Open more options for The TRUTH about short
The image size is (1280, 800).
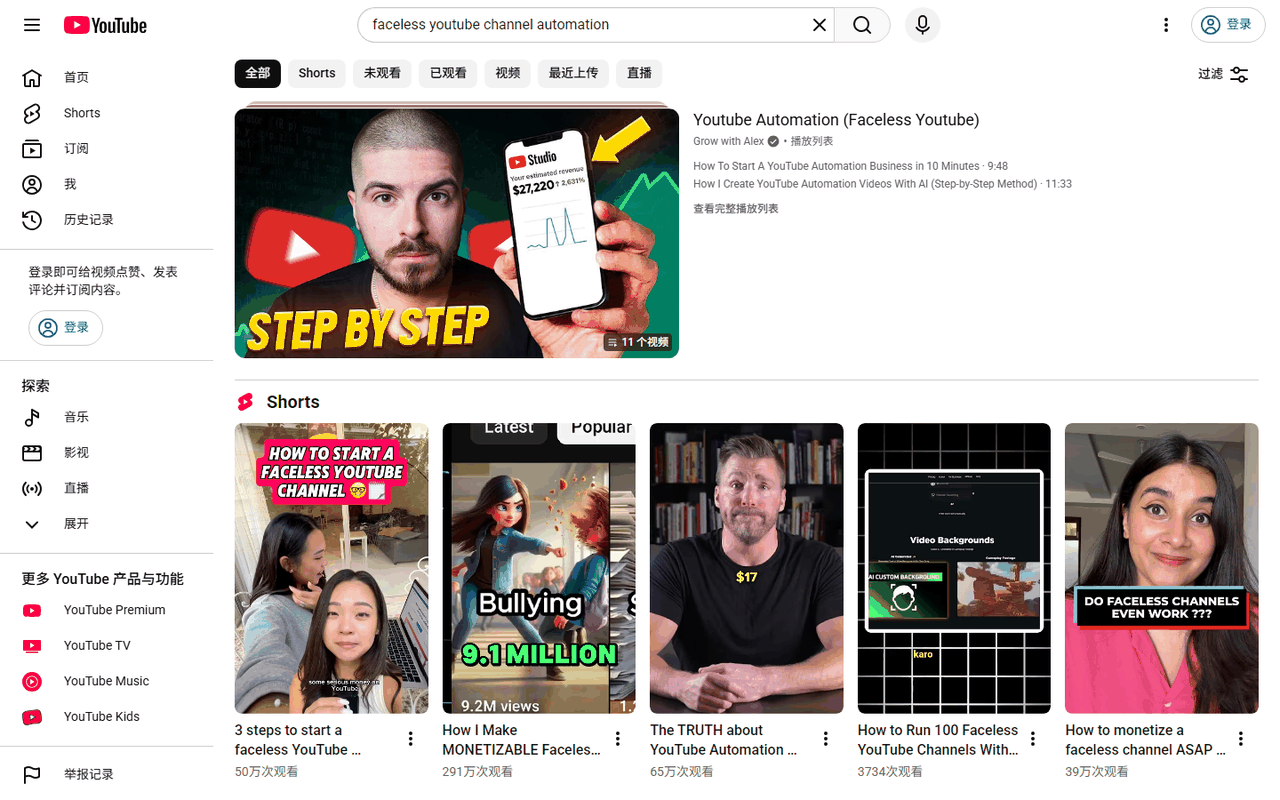pyautogui.click(x=826, y=739)
